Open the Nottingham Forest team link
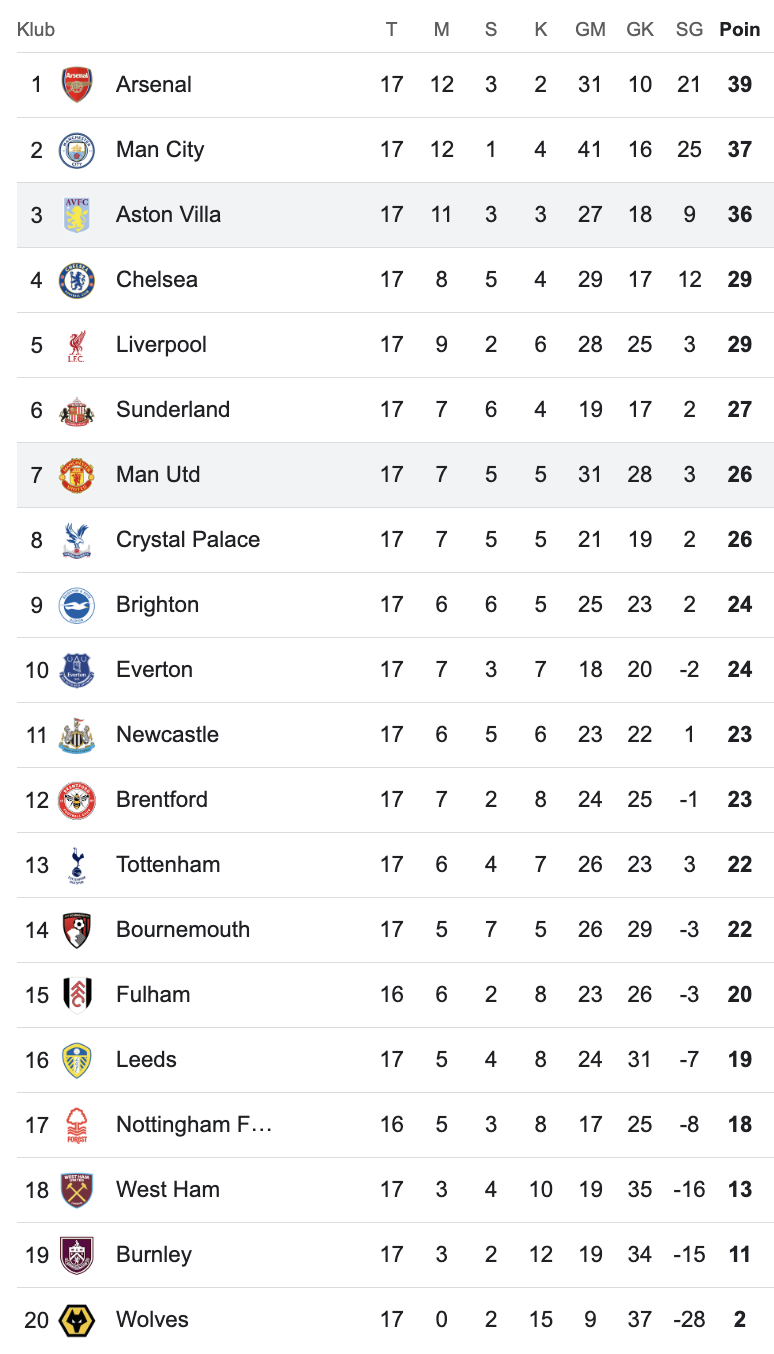The width and height of the screenshot is (774, 1354). (x=194, y=1125)
